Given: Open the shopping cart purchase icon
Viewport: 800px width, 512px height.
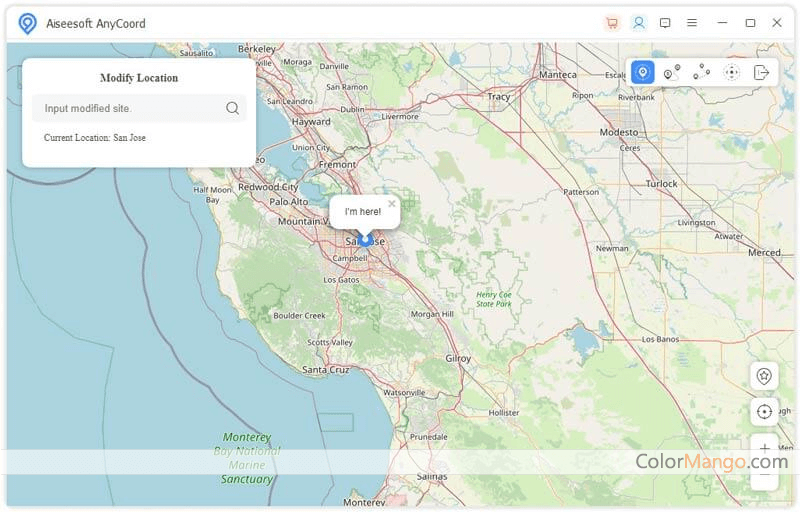Looking at the screenshot, I should 612,23.
